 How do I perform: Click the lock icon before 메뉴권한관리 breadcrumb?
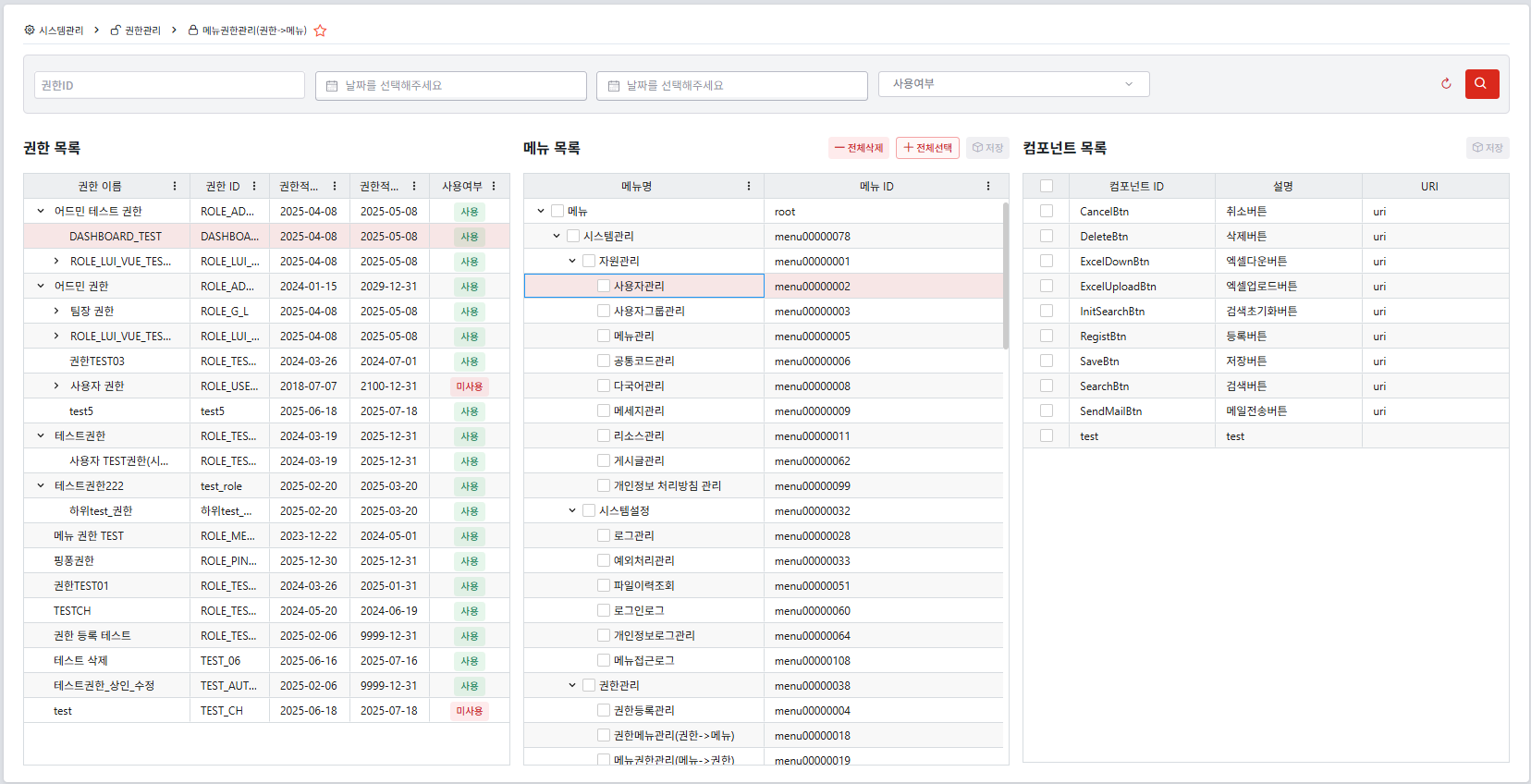(x=193, y=31)
